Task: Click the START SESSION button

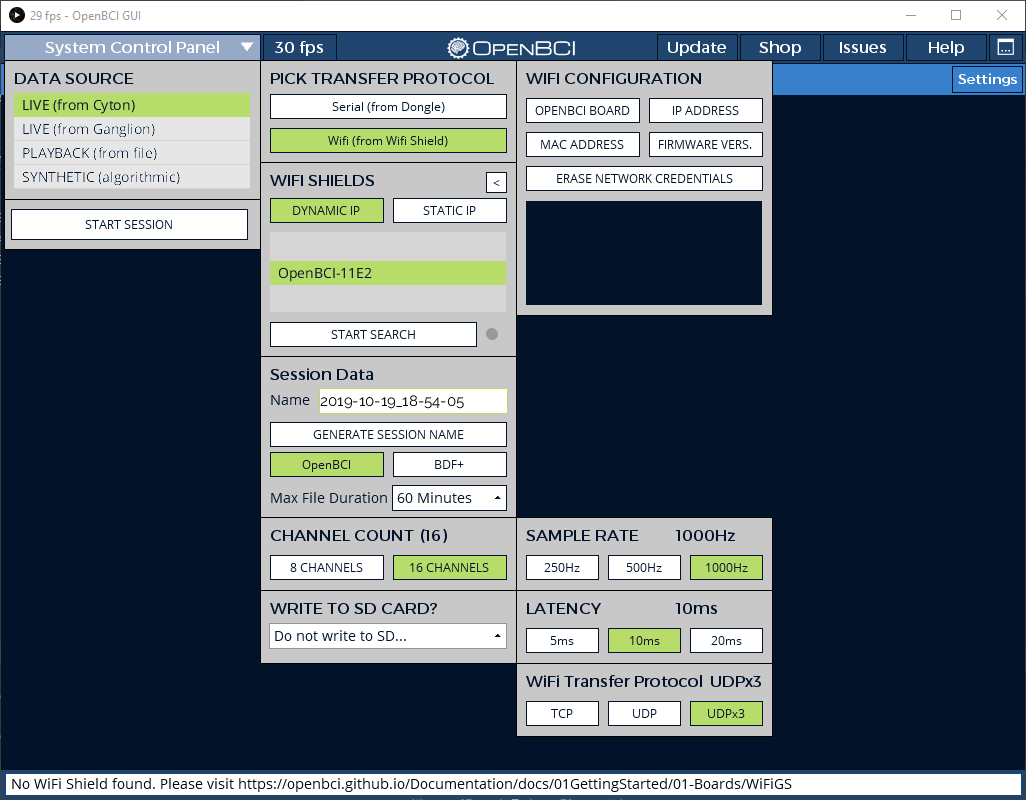Action: click(129, 224)
